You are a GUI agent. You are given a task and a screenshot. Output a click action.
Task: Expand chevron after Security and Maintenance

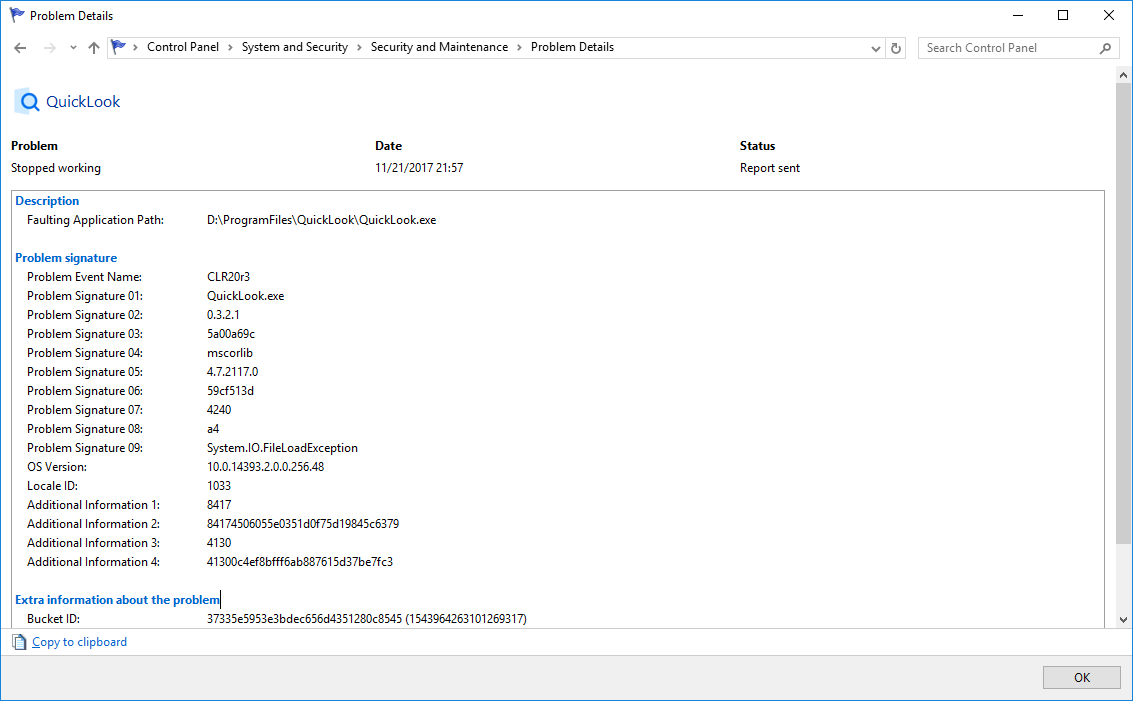coord(520,48)
